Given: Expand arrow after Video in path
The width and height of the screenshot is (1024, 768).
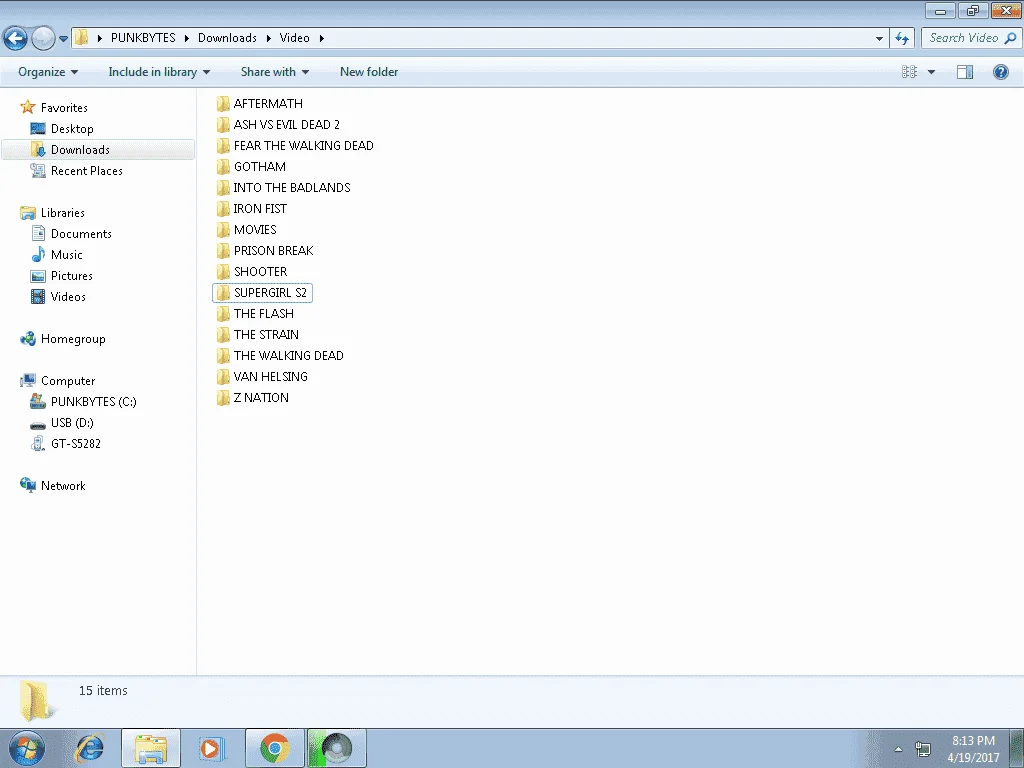Looking at the screenshot, I should click(x=321, y=39).
